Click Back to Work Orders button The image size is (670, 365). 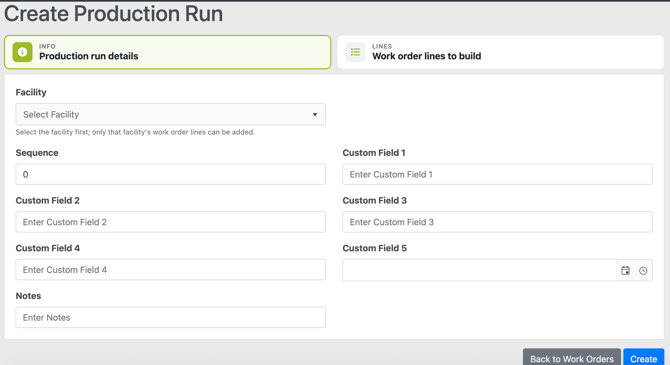(572, 357)
